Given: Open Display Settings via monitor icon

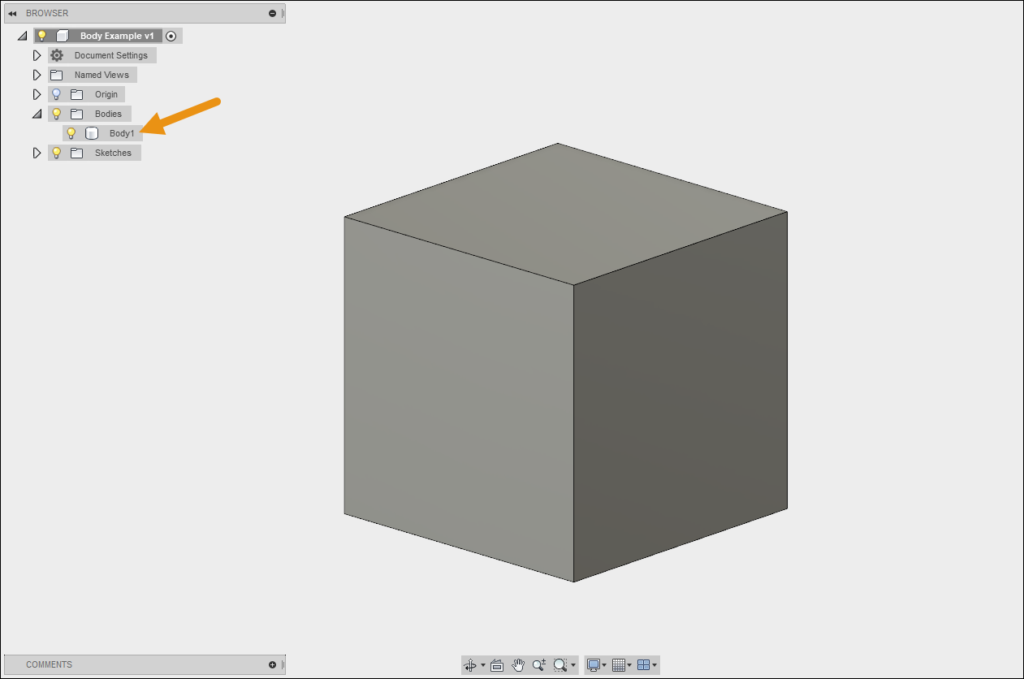Looking at the screenshot, I should tap(595, 665).
